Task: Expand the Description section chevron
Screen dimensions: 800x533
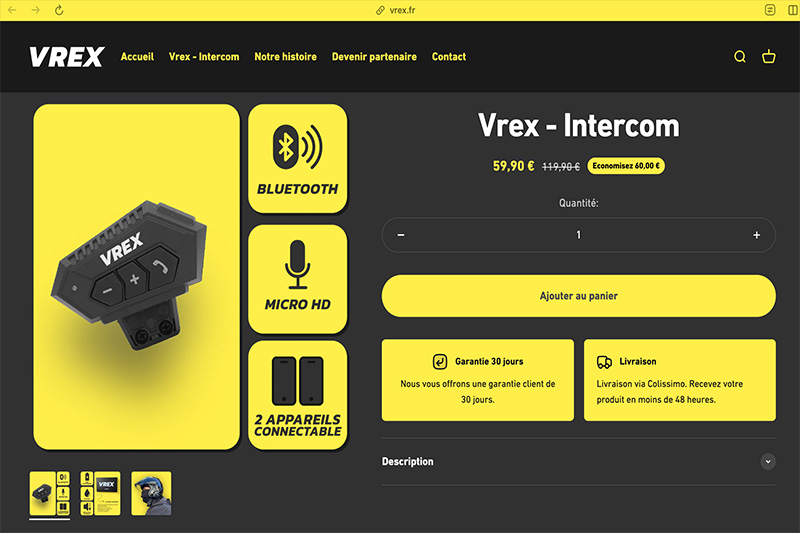Action: [768, 462]
